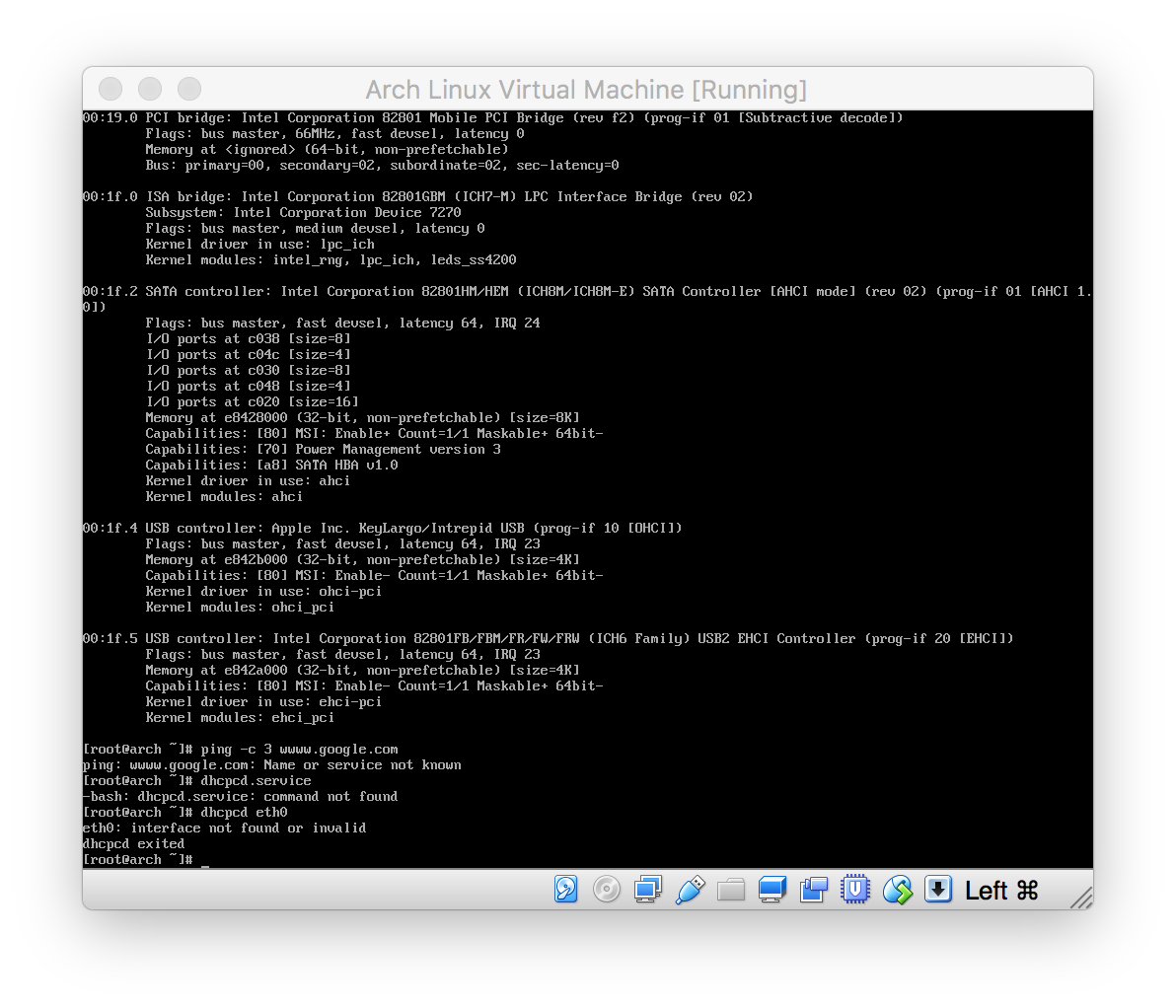Click 'Kernel driver in use: lpc_ich'
The image size is (1176, 1008).
260,245
